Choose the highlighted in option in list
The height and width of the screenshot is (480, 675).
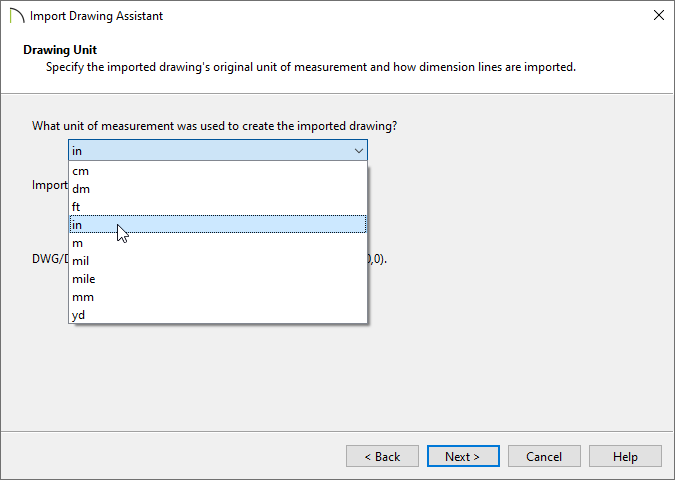click(x=218, y=224)
